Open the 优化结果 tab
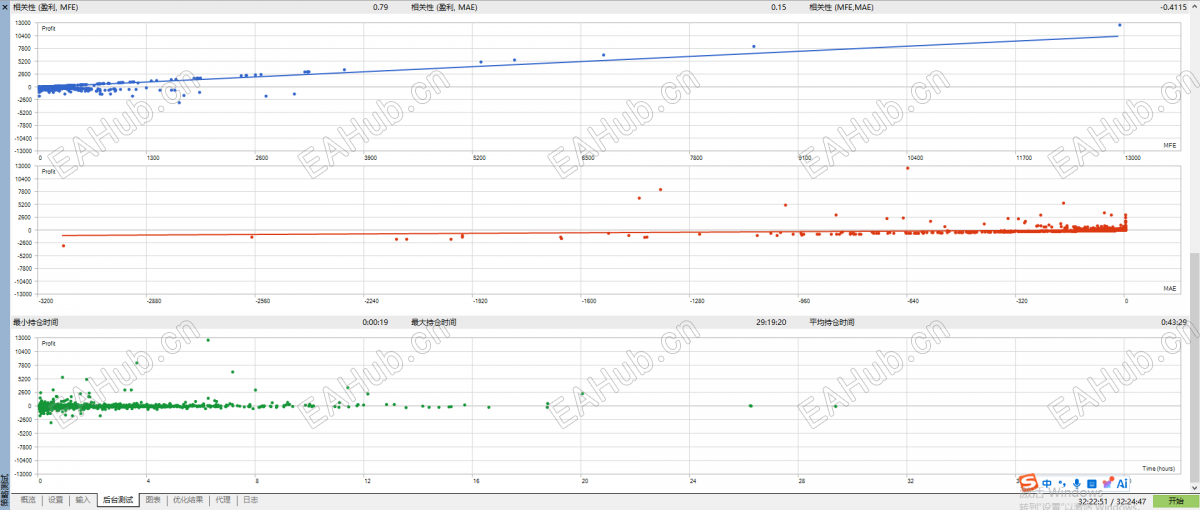The width and height of the screenshot is (1200, 510). 188,499
